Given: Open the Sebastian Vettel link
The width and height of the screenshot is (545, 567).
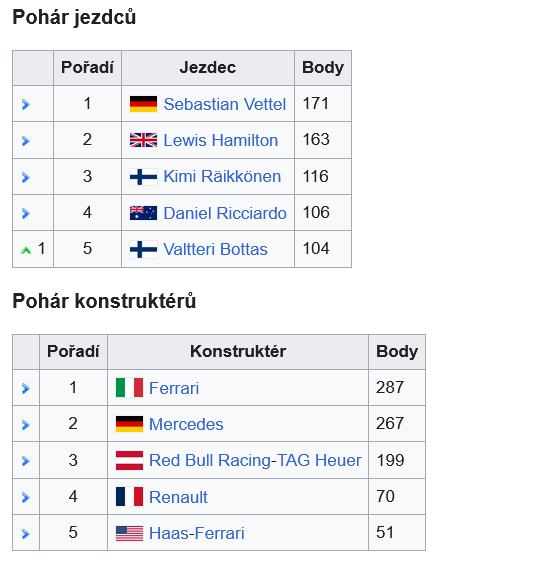Looking at the screenshot, I should [x=225, y=104].
